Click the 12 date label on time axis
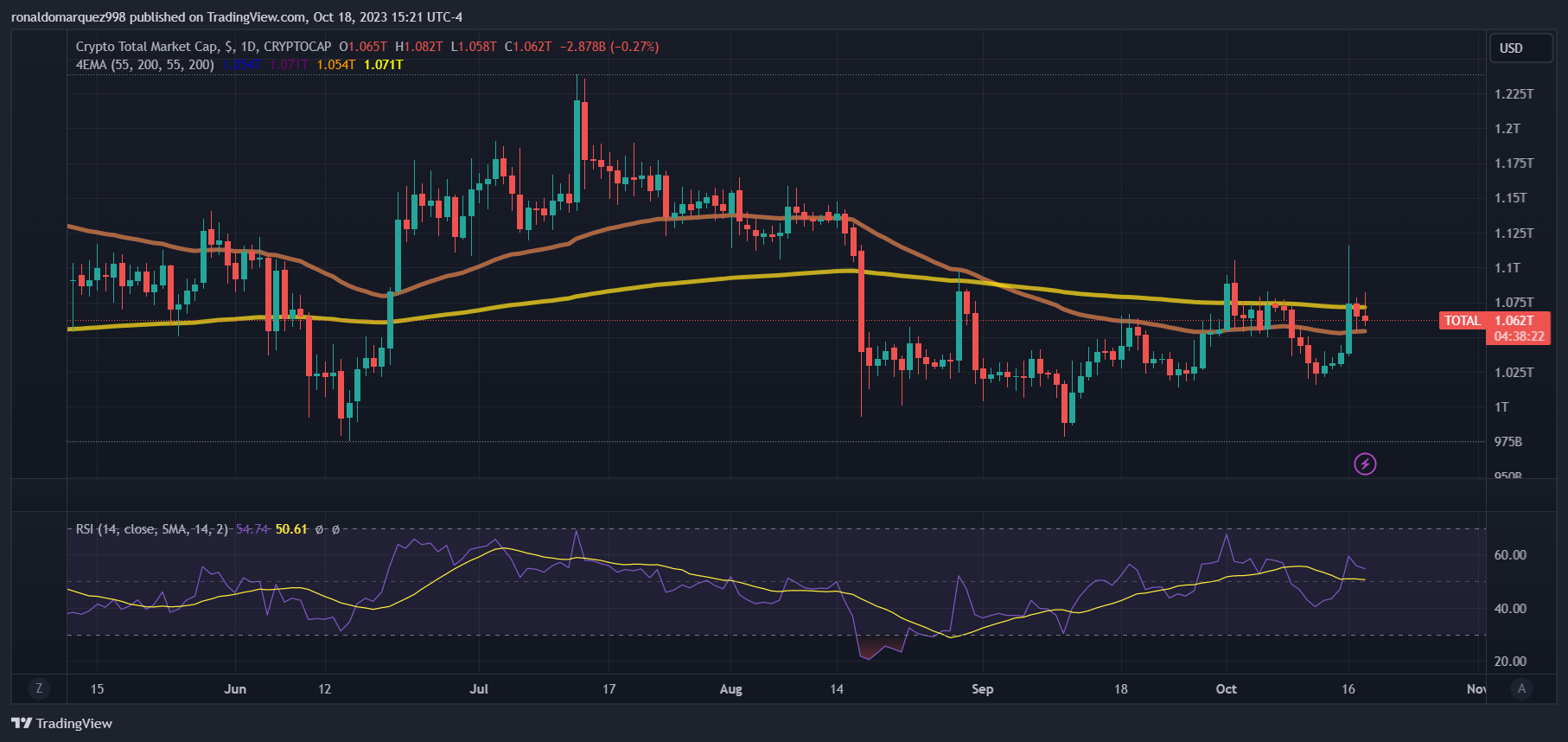This screenshot has height=742, width=1568. click(x=324, y=689)
